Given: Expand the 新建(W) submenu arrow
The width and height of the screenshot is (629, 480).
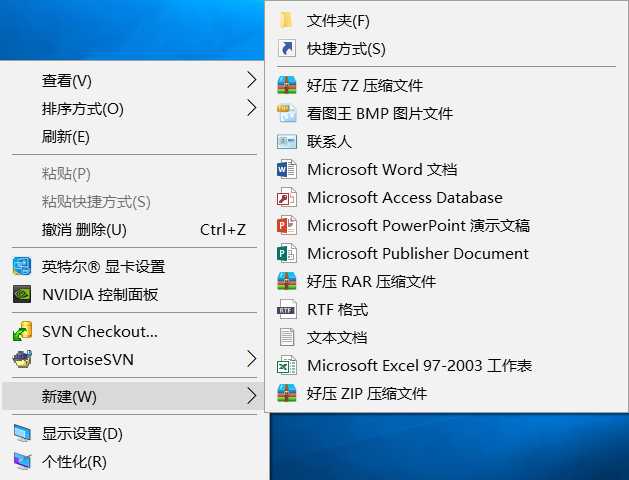Looking at the screenshot, I should [x=251, y=396].
